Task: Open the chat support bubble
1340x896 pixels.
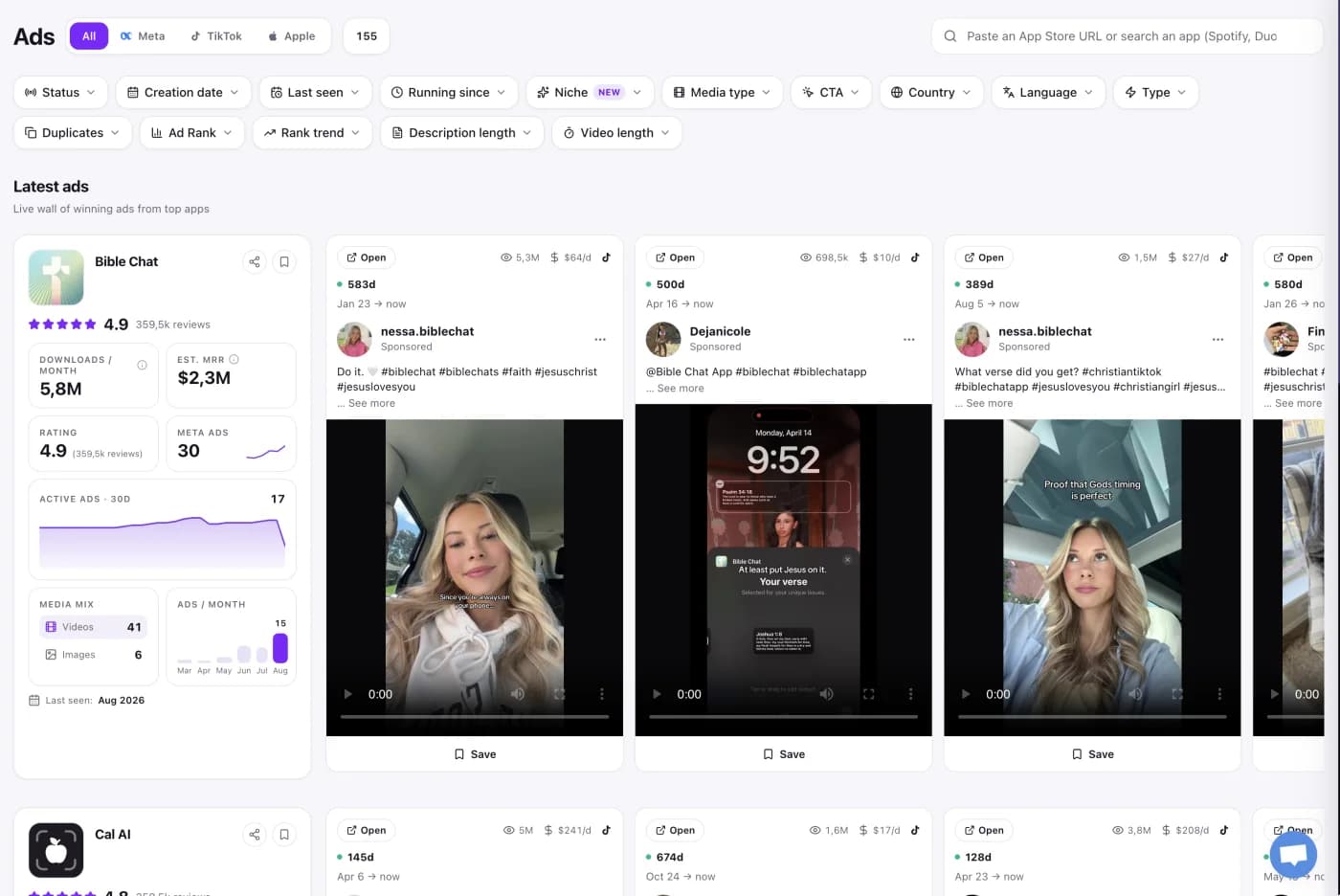Action: pos(1293,856)
